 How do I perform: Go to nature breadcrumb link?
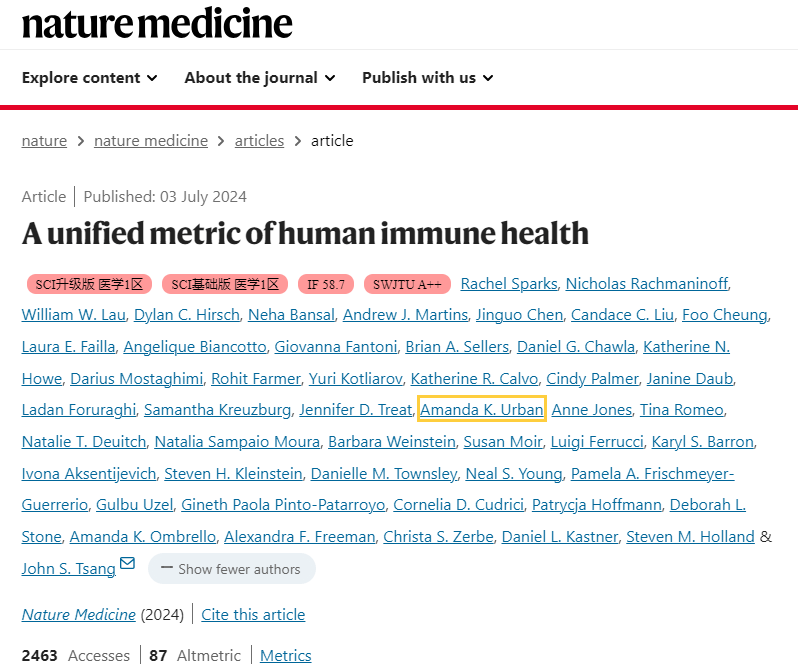tap(44, 141)
